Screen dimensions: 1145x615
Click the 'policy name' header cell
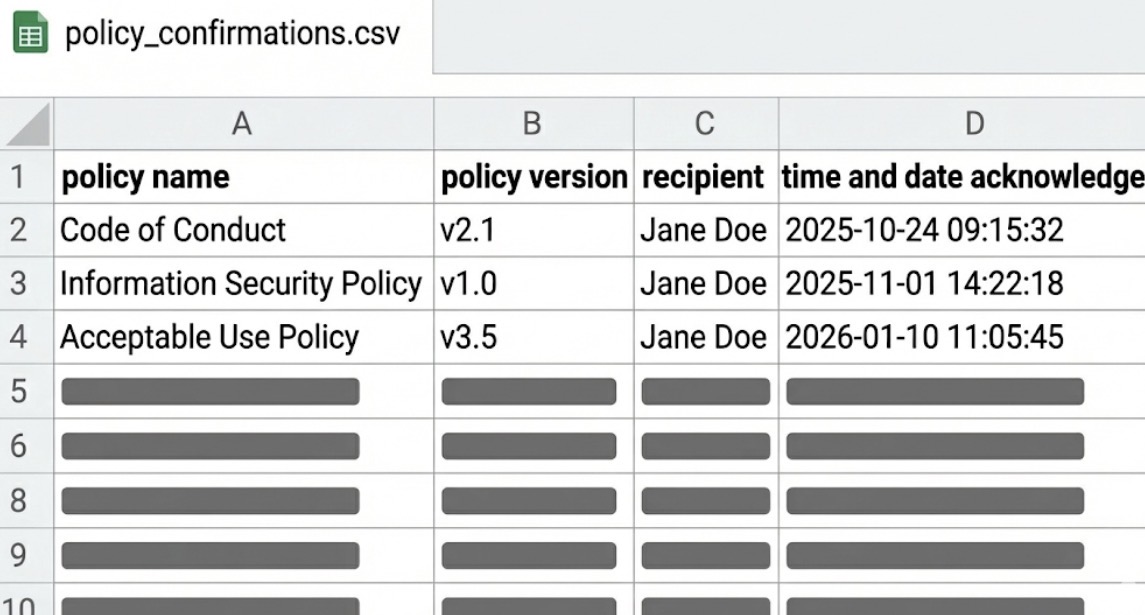tap(243, 177)
